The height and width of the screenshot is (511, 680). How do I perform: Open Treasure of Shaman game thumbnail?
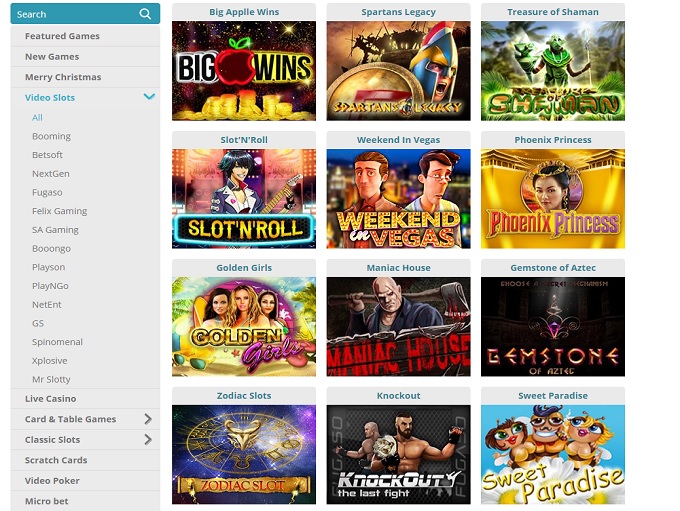click(552, 71)
